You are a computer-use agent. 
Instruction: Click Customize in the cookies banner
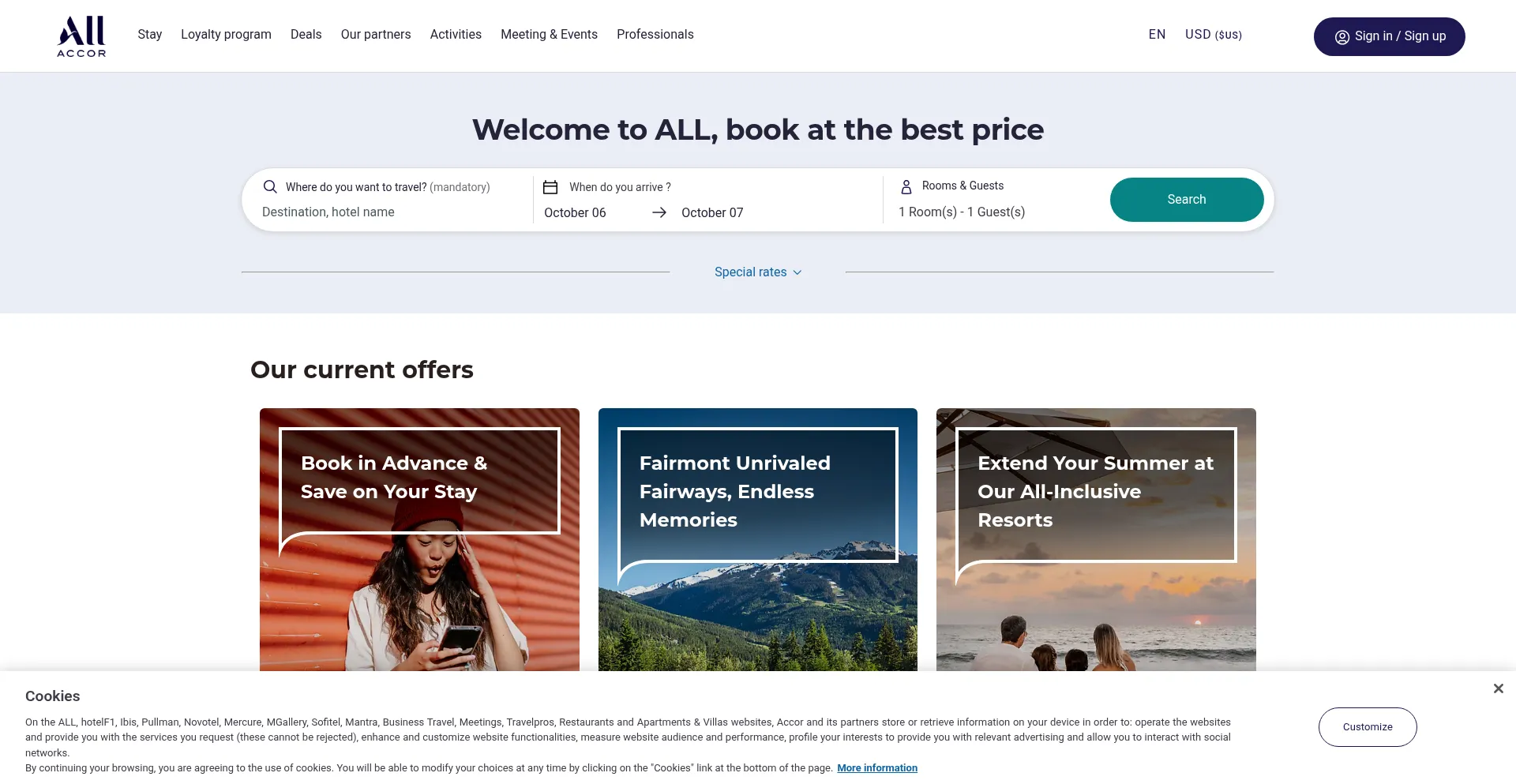point(1368,727)
